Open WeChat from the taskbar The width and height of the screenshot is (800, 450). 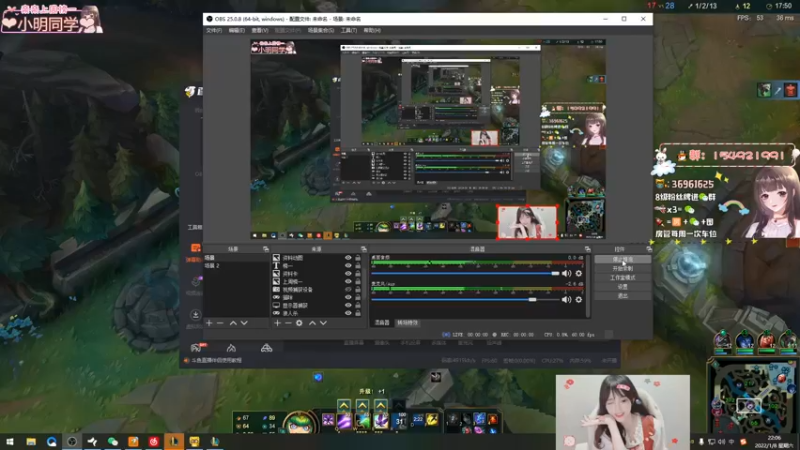tap(113, 441)
